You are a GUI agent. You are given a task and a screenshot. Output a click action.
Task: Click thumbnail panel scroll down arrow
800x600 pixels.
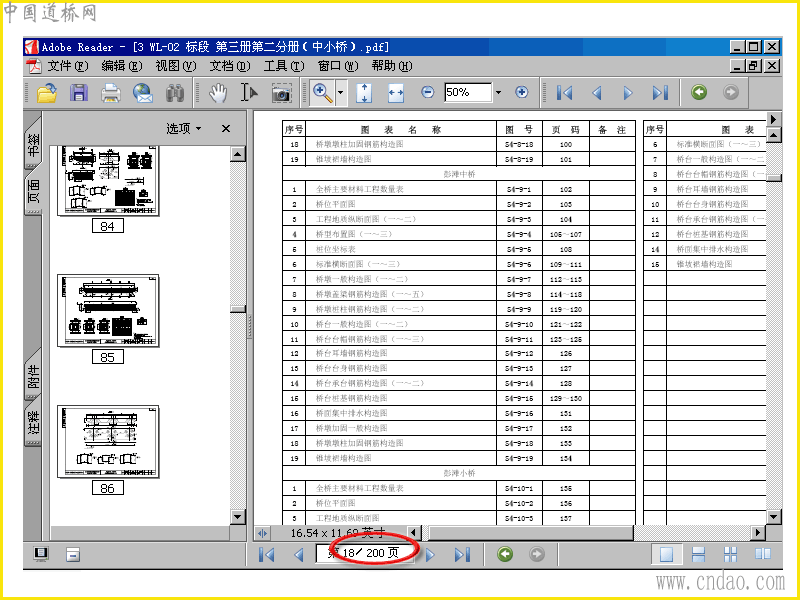click(x=238, y=516)
